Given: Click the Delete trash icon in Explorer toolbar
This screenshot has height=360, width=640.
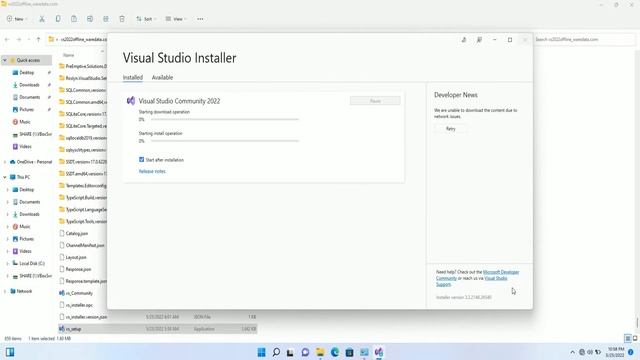Looking at the screenshot, I should click(x=122, y=19).
